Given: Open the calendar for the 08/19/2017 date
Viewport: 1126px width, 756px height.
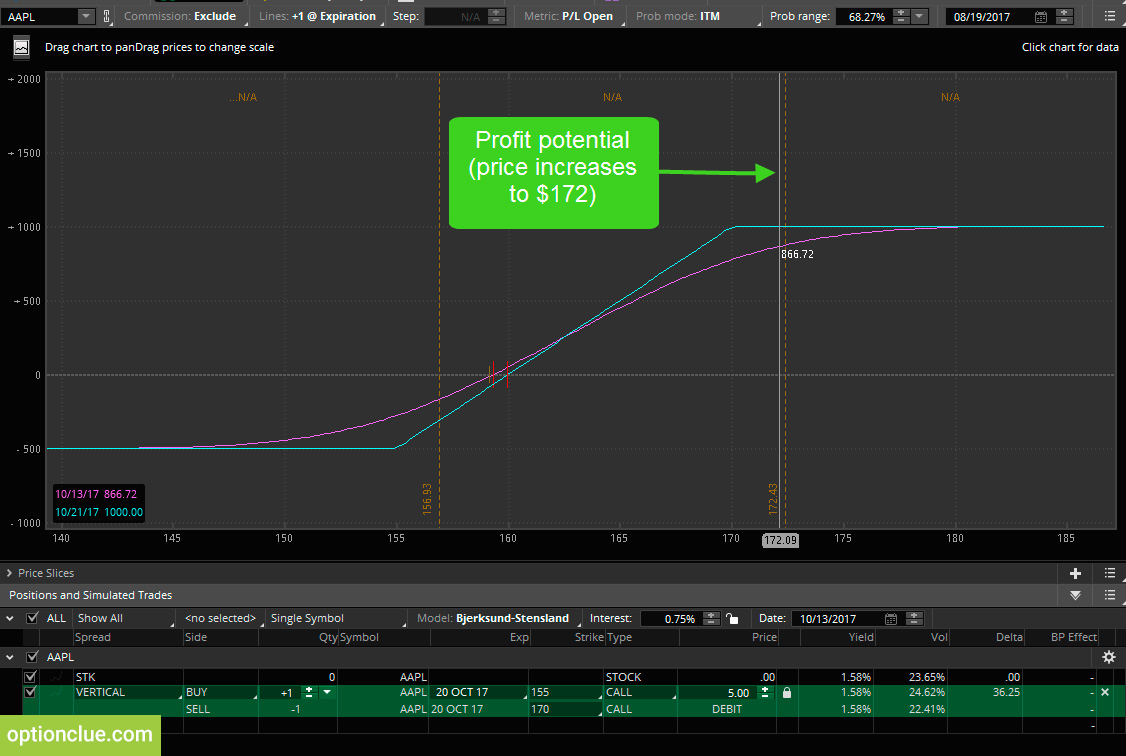Looking at the screenshot, I should [x=1041, y=17].
